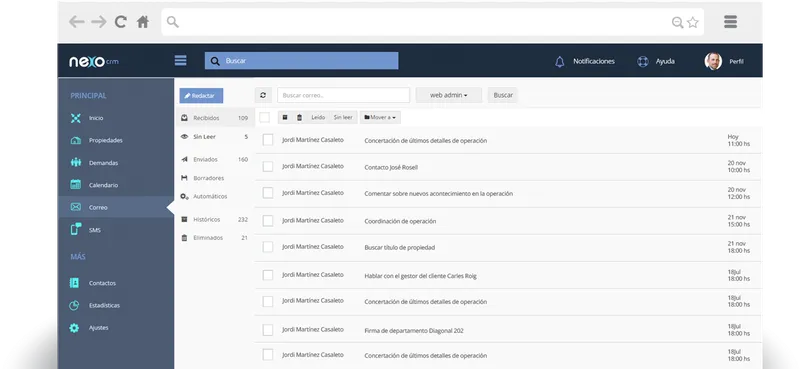Screen dimensions: 800x369
Task: Open Hablar con el gestor del cliente subject
Action: click(x=420, y=276)
